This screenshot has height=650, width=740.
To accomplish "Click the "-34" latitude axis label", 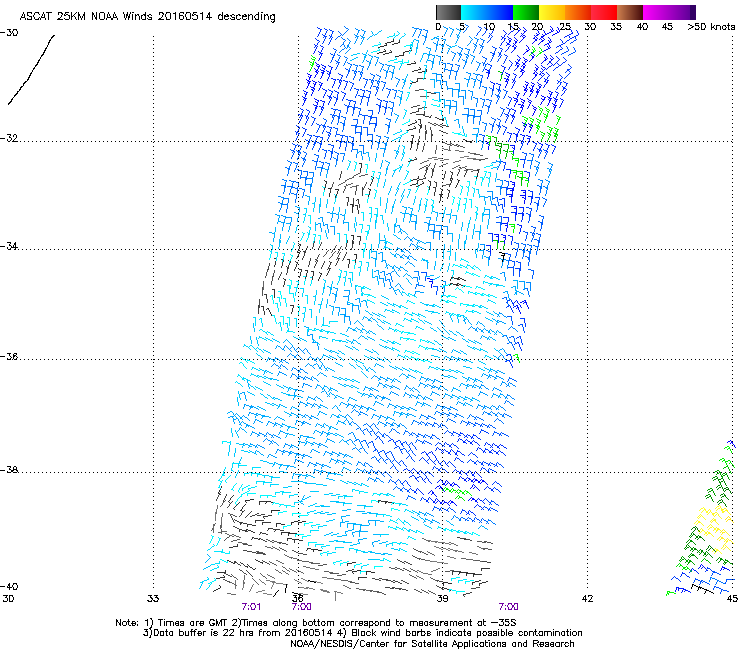I will (x=9, y=246).
